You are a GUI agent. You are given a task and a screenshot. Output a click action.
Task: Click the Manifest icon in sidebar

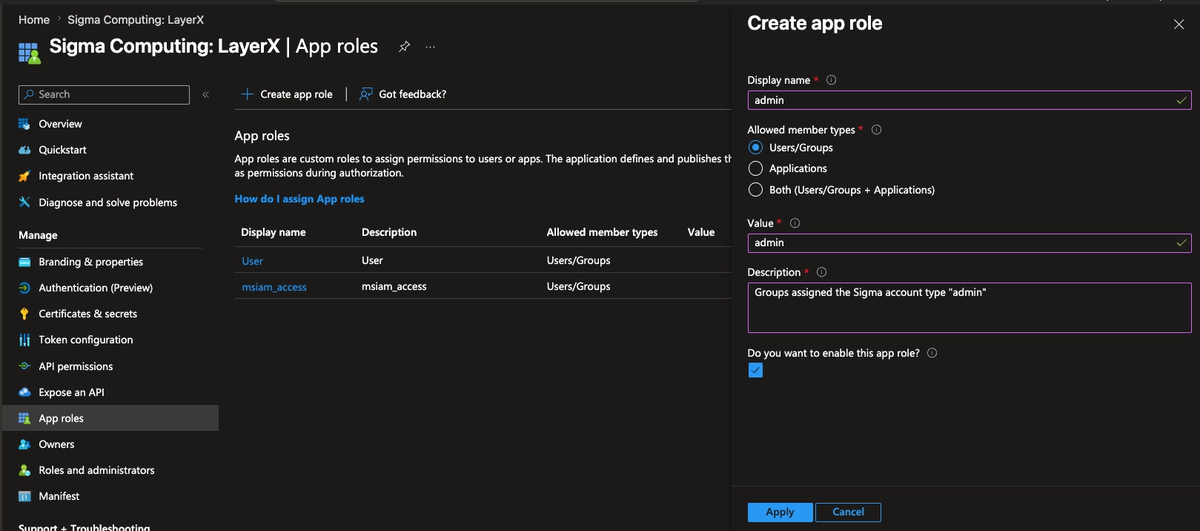click(25, 496)
